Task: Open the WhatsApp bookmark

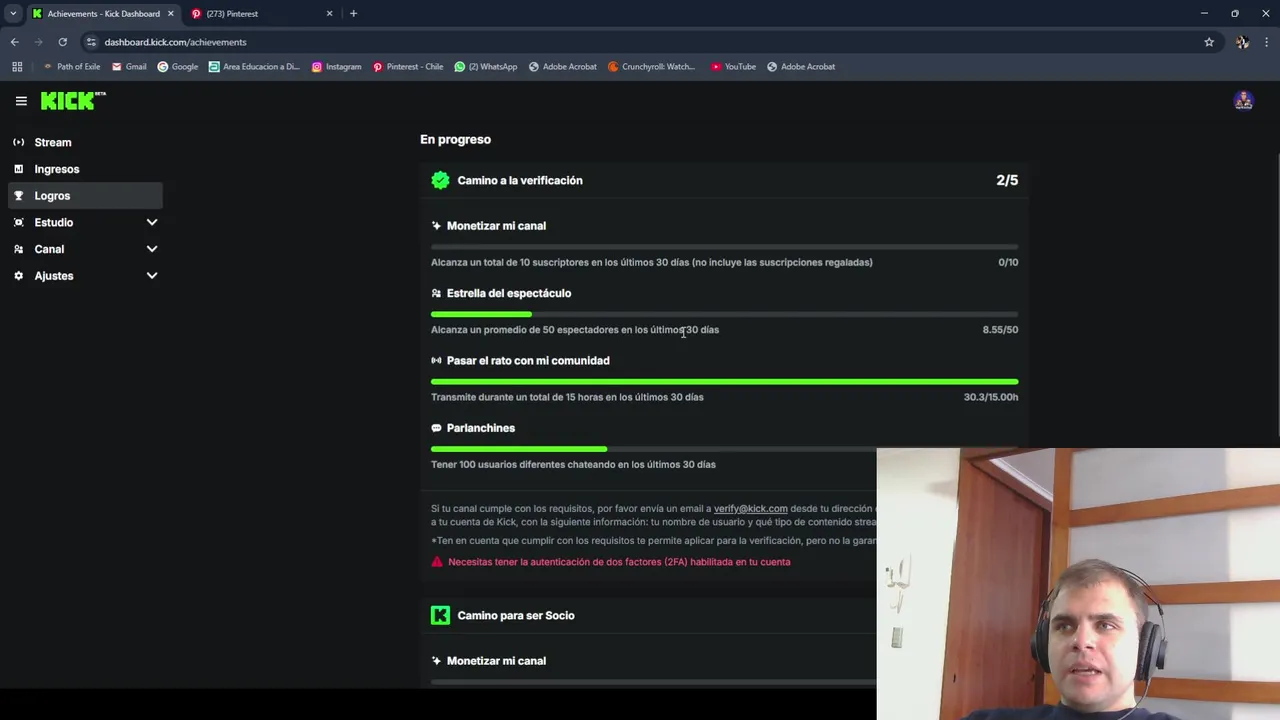Action: pos(485,67)
